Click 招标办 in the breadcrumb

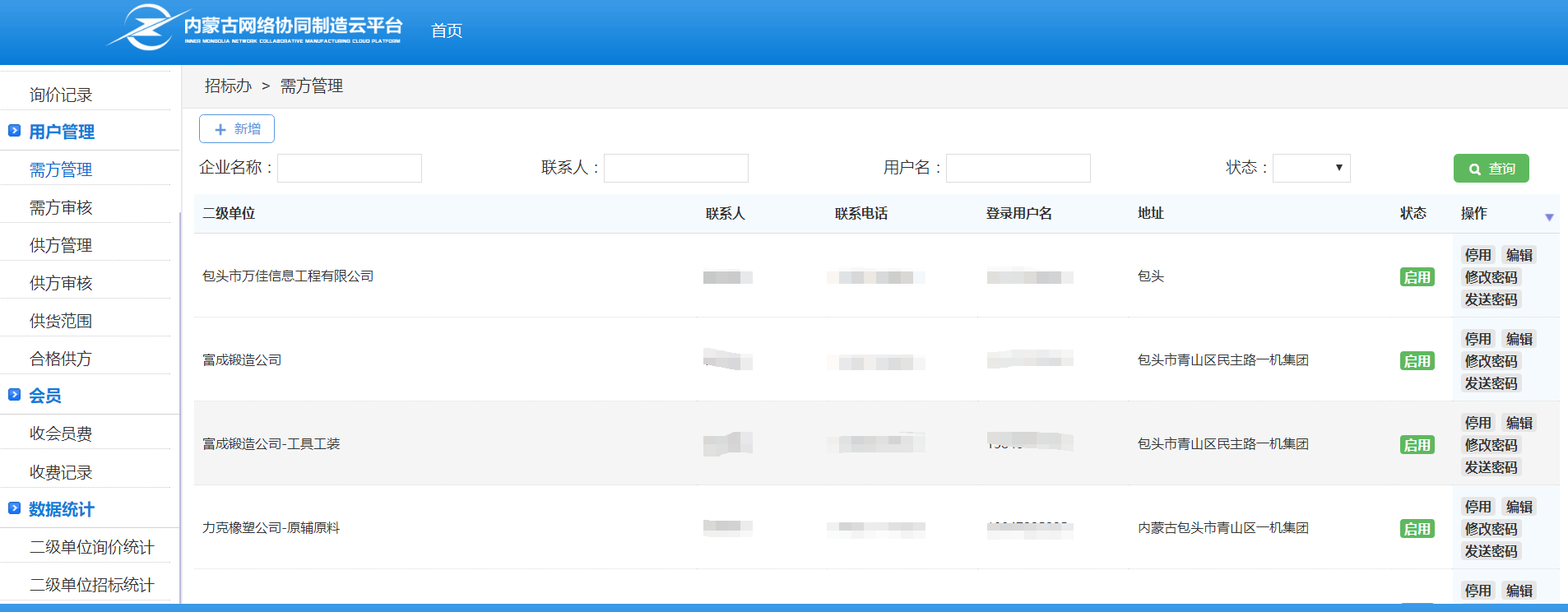[x=228, y=86]
